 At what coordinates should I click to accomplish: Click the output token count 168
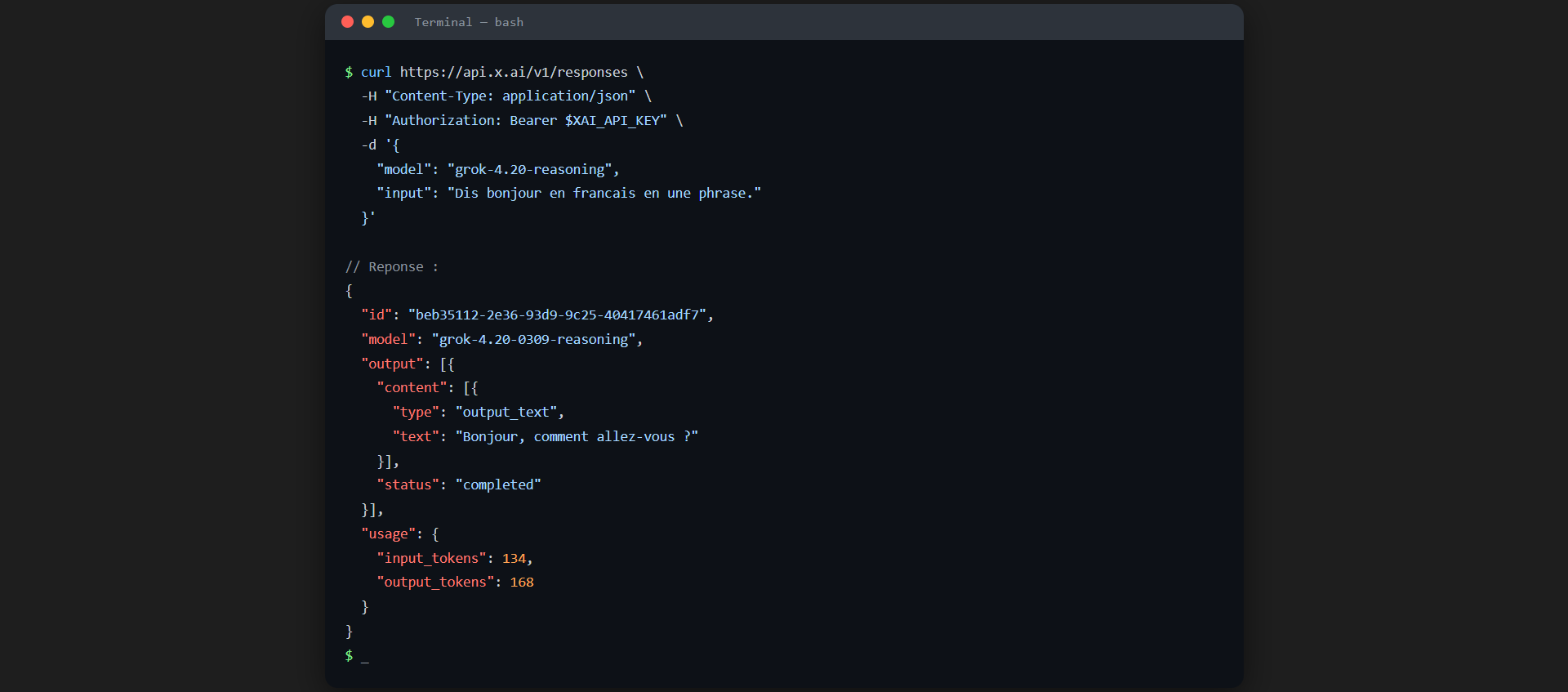pyautogui.click(x=522, y=582)
